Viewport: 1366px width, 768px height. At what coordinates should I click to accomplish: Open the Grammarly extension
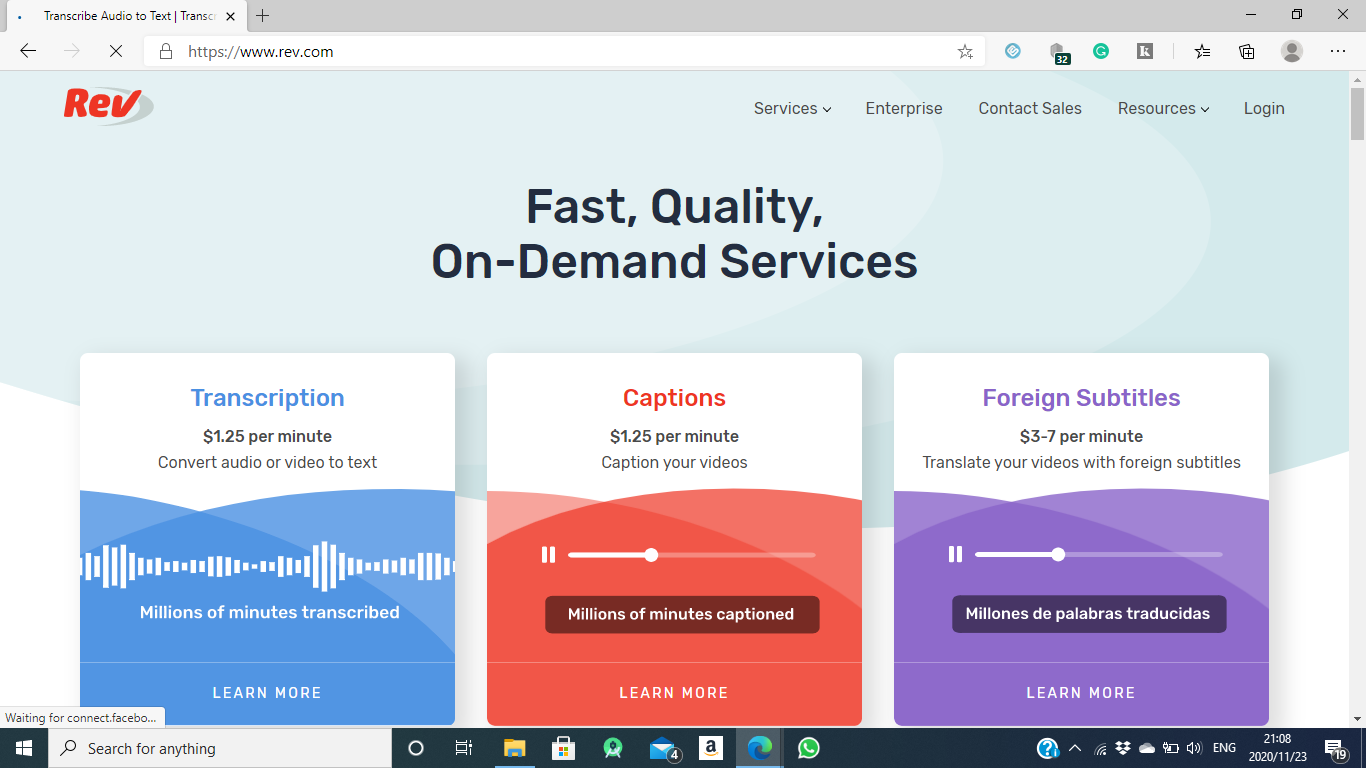click(x=1101, y=51)
